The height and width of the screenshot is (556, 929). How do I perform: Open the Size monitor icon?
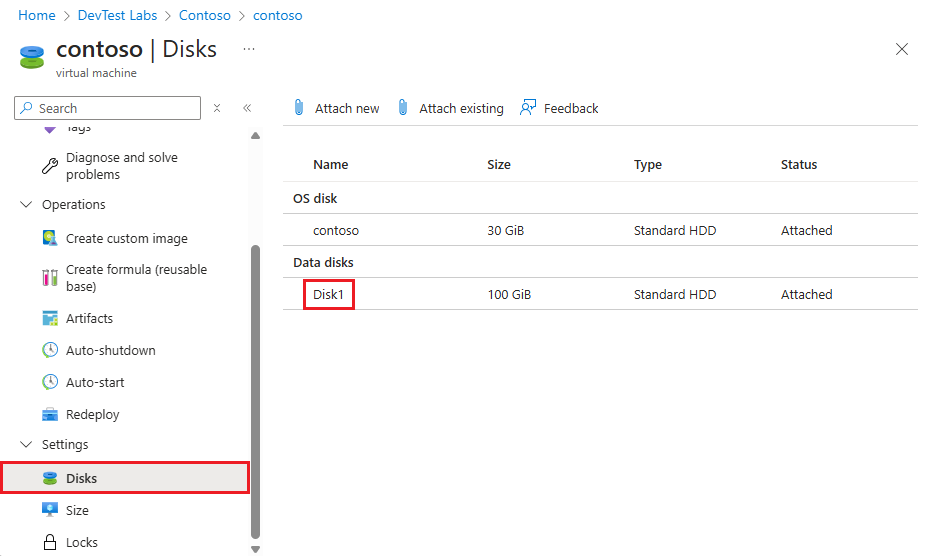click(x=50, y=510)
